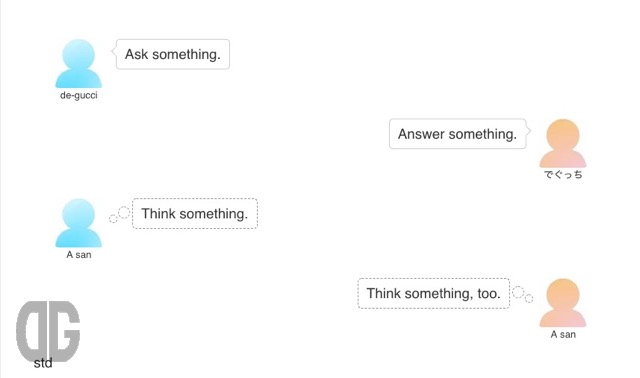Click the pointer tail of 'Answer something.' bubble
Viewport: 640px width, 378px height.
tap(528, 131)
